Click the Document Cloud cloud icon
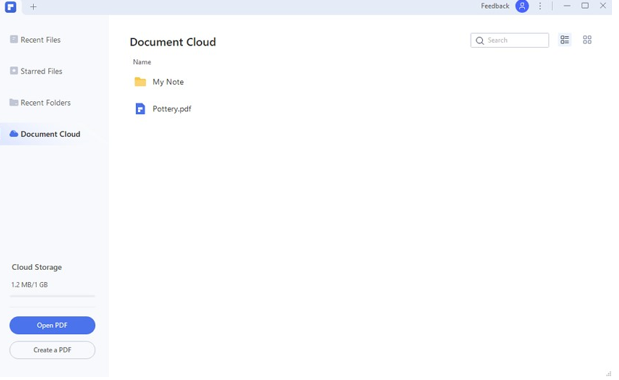This screenshot has height=380, width=619. [x=14, y=135]
